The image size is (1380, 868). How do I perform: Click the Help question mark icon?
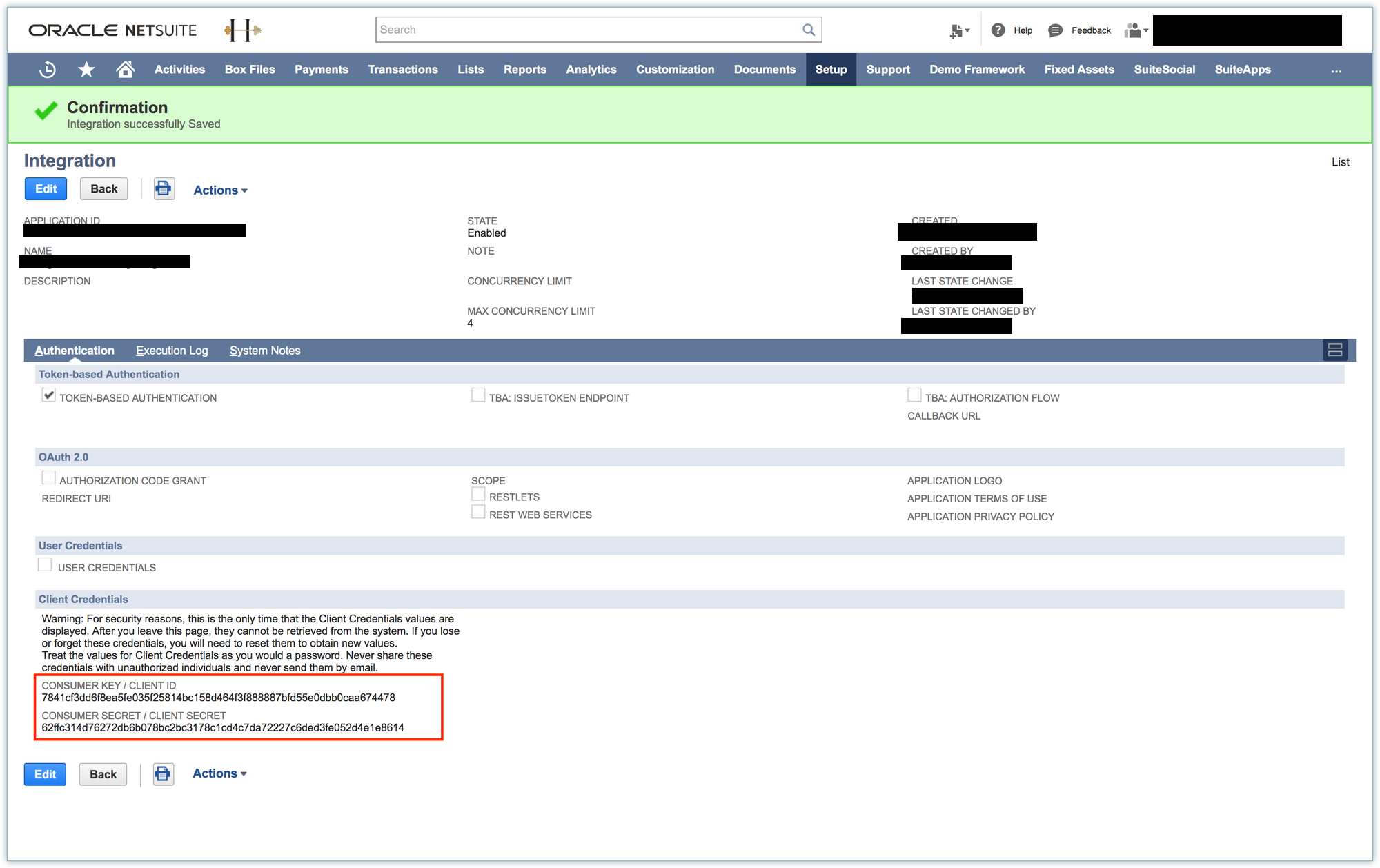coord(998,30)
